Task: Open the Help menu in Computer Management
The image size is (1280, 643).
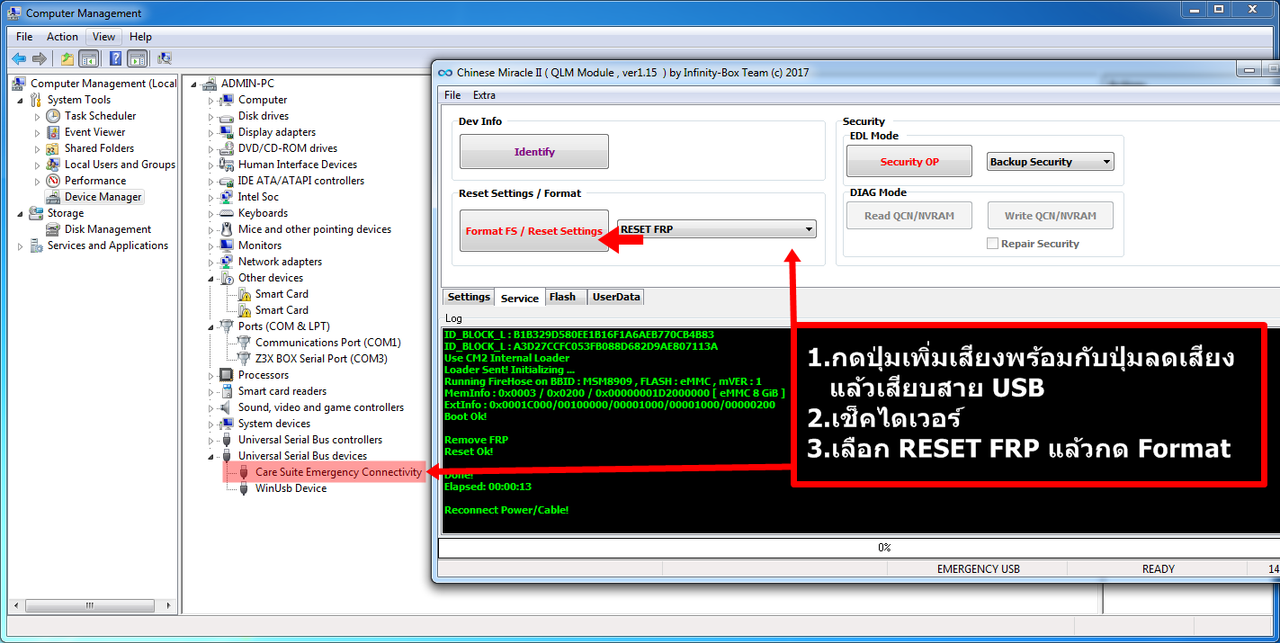Action: coord(140,37)
